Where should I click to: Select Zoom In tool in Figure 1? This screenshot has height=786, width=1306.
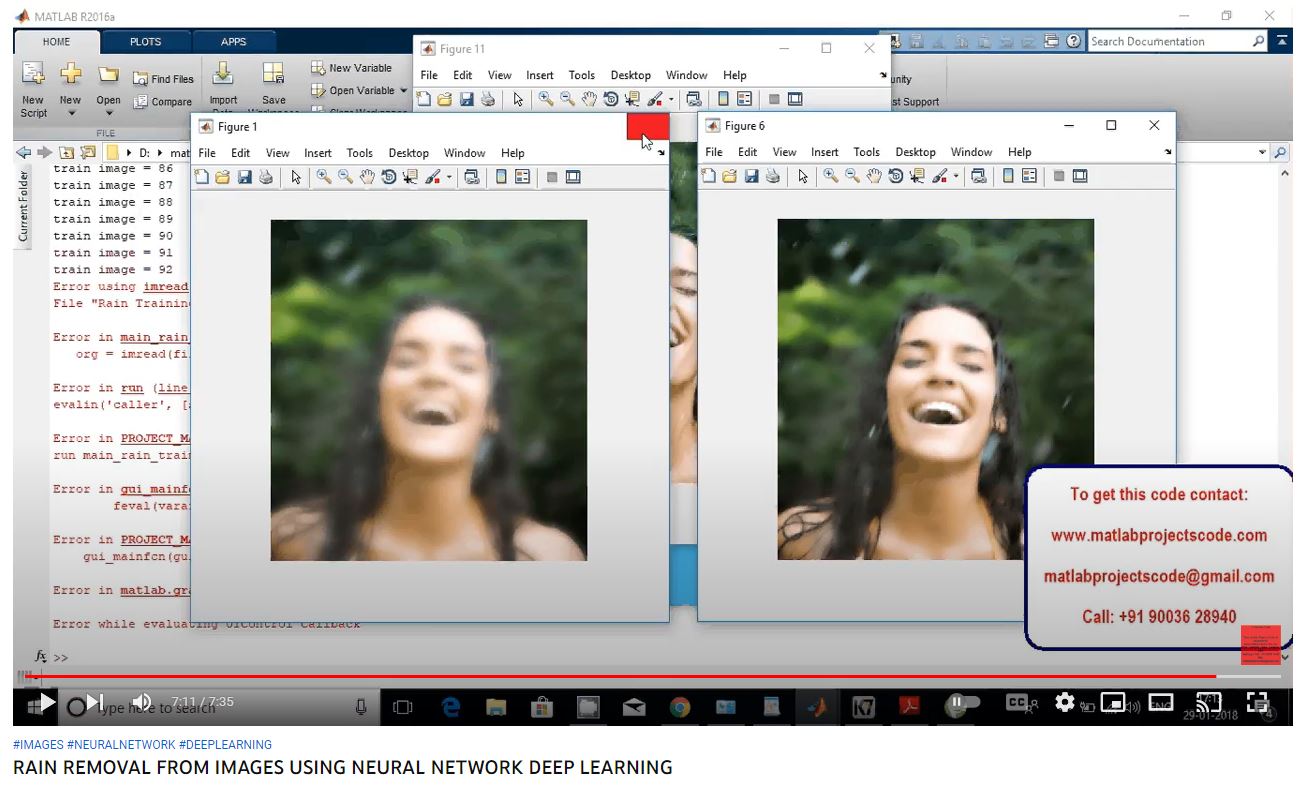(x=324, y=177)
